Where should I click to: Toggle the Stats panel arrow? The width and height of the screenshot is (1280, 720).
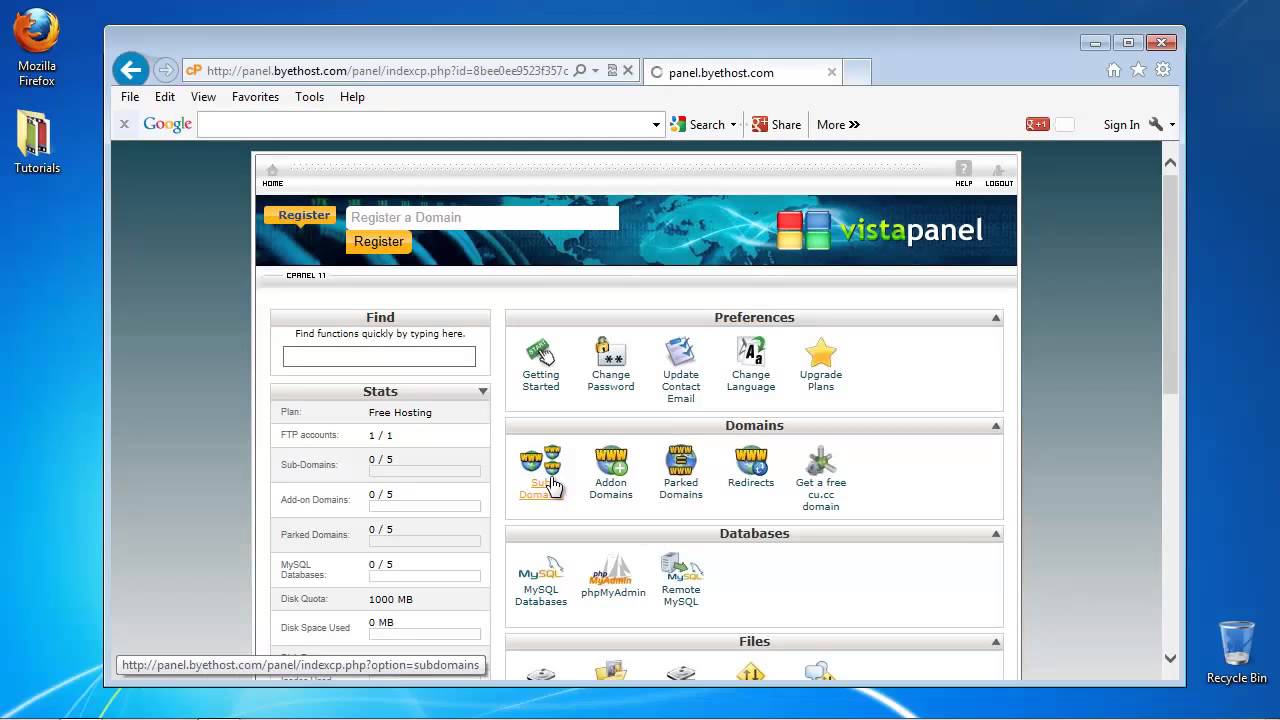click(483, 392)
